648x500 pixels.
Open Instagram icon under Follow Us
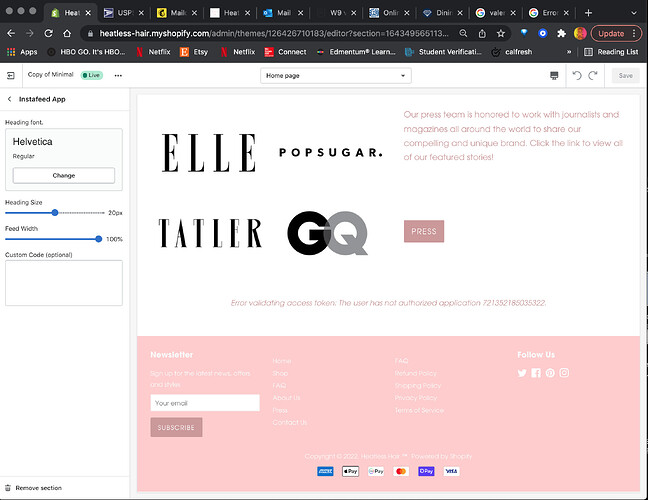564,373
